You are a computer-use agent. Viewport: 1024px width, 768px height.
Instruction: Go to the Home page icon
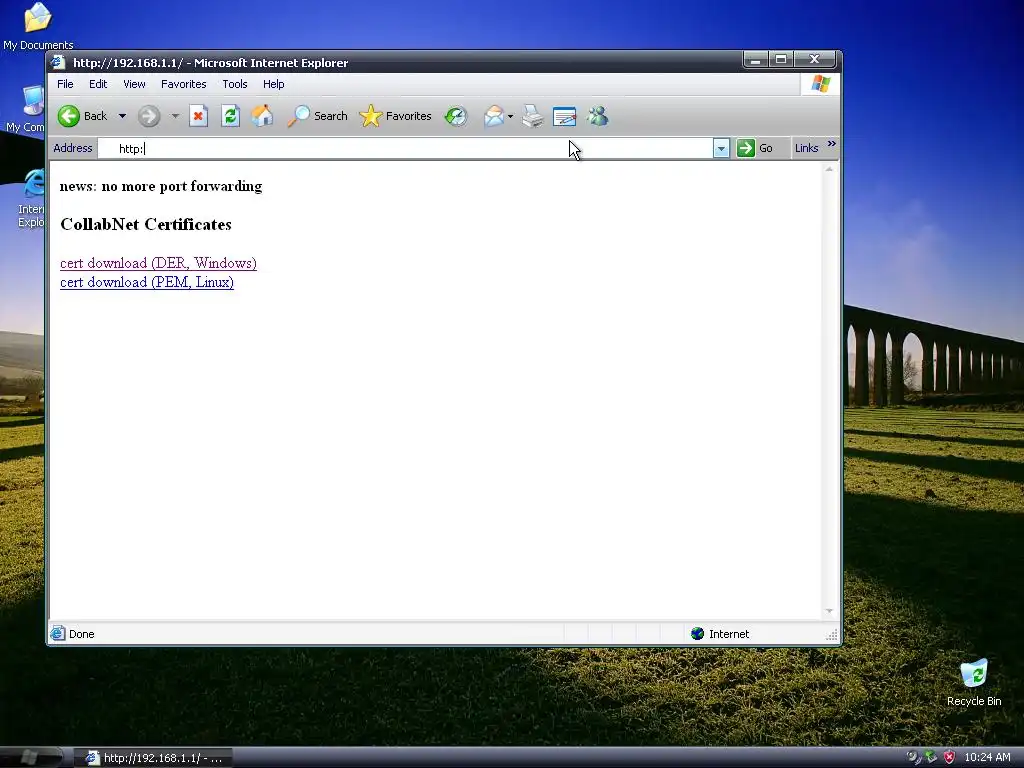(262, 116)
